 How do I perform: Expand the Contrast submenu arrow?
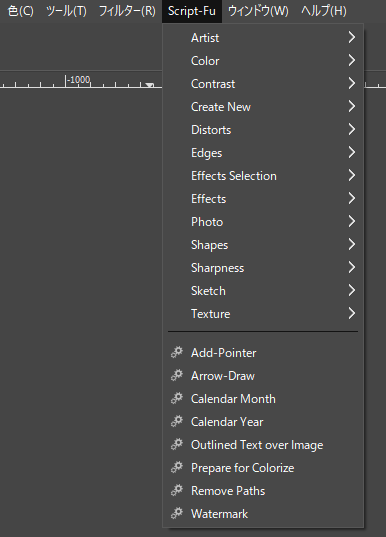(352, 83)
